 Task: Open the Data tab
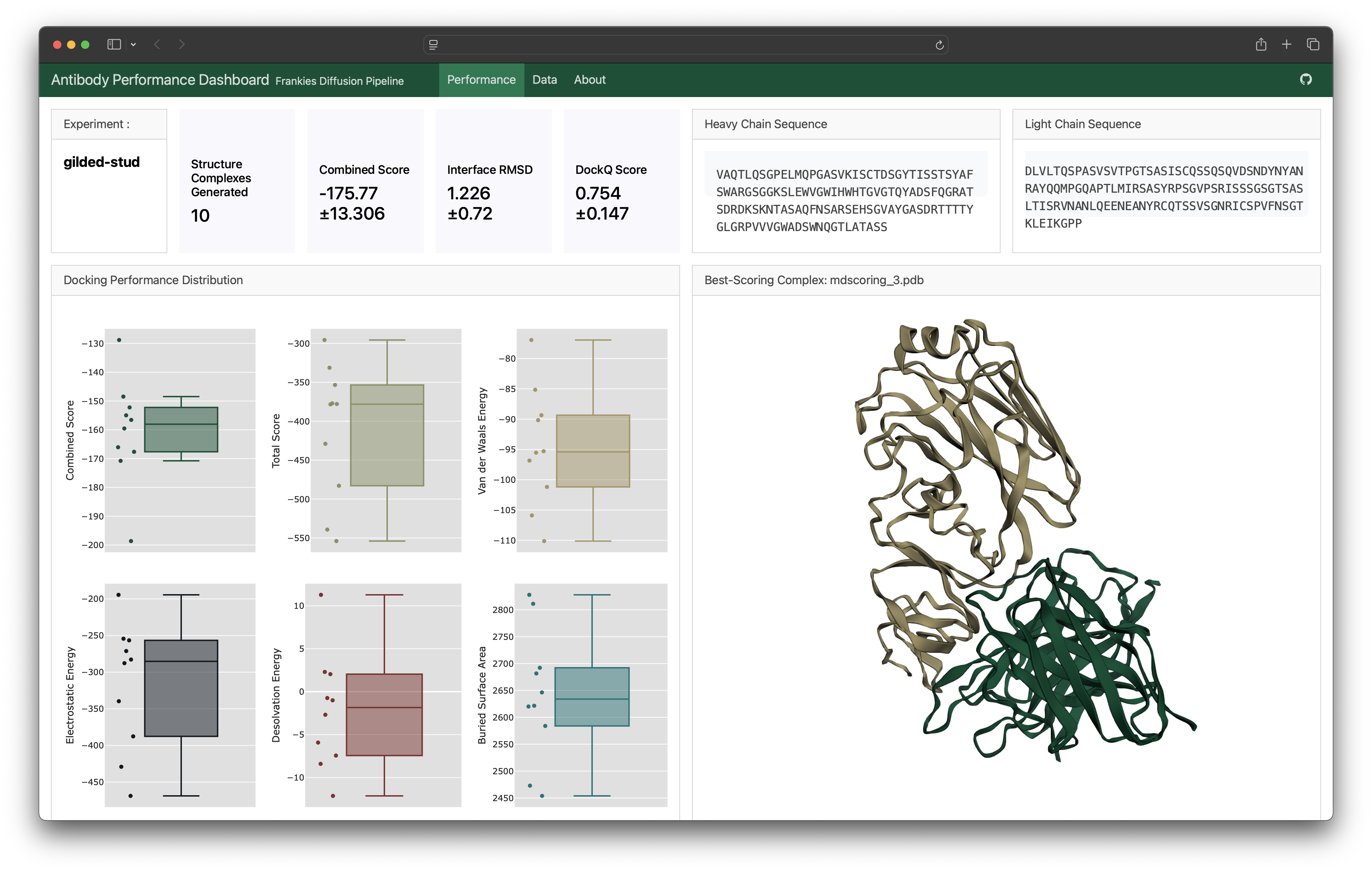tap(544, 80)
